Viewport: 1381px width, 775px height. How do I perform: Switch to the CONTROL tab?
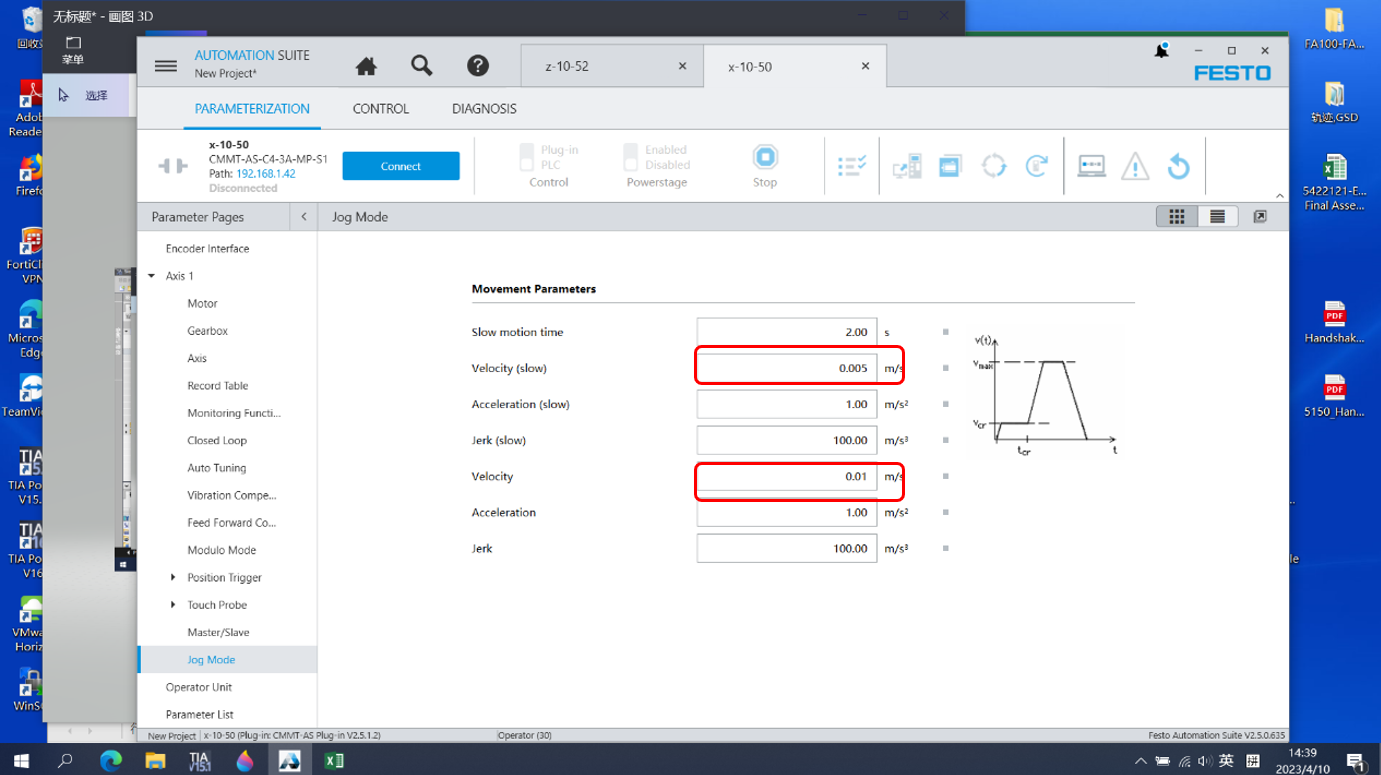[380, 109]
